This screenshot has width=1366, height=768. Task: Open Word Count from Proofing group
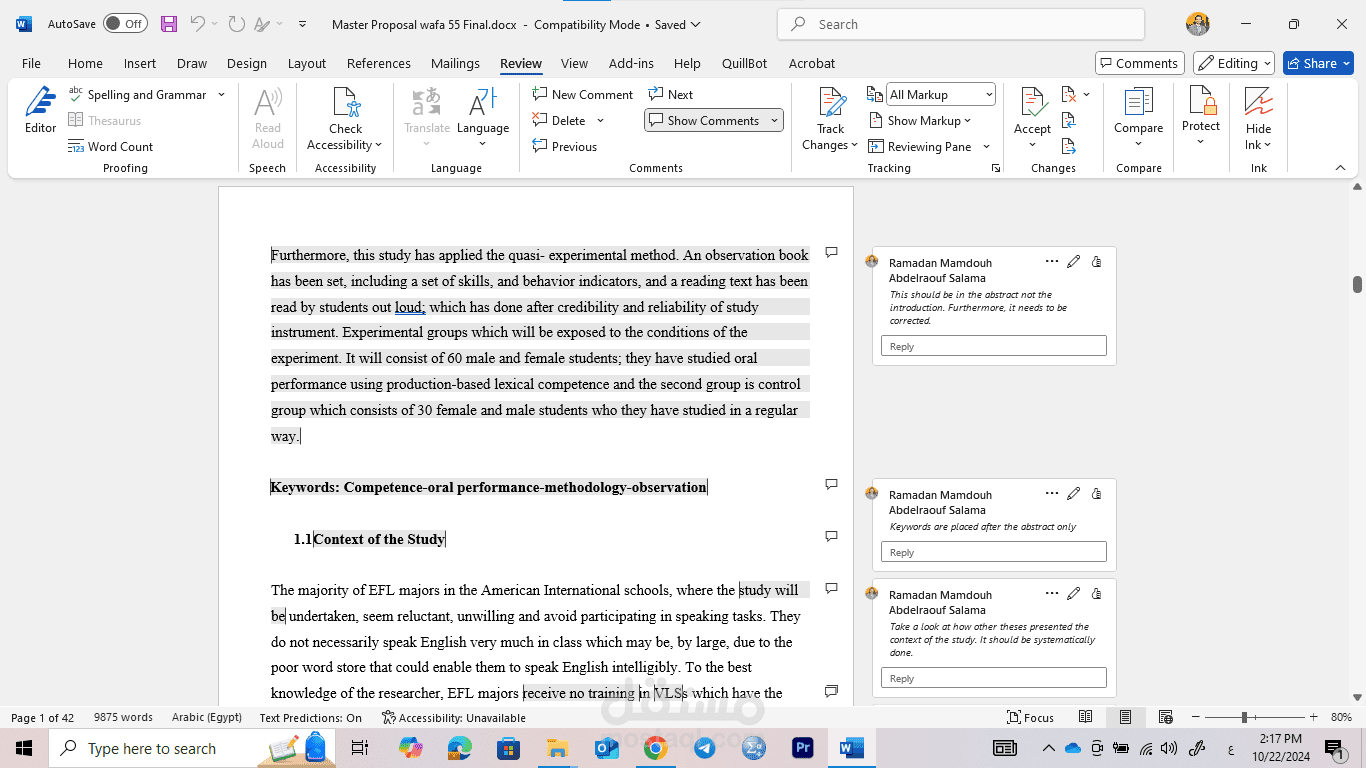click(111, 147)
